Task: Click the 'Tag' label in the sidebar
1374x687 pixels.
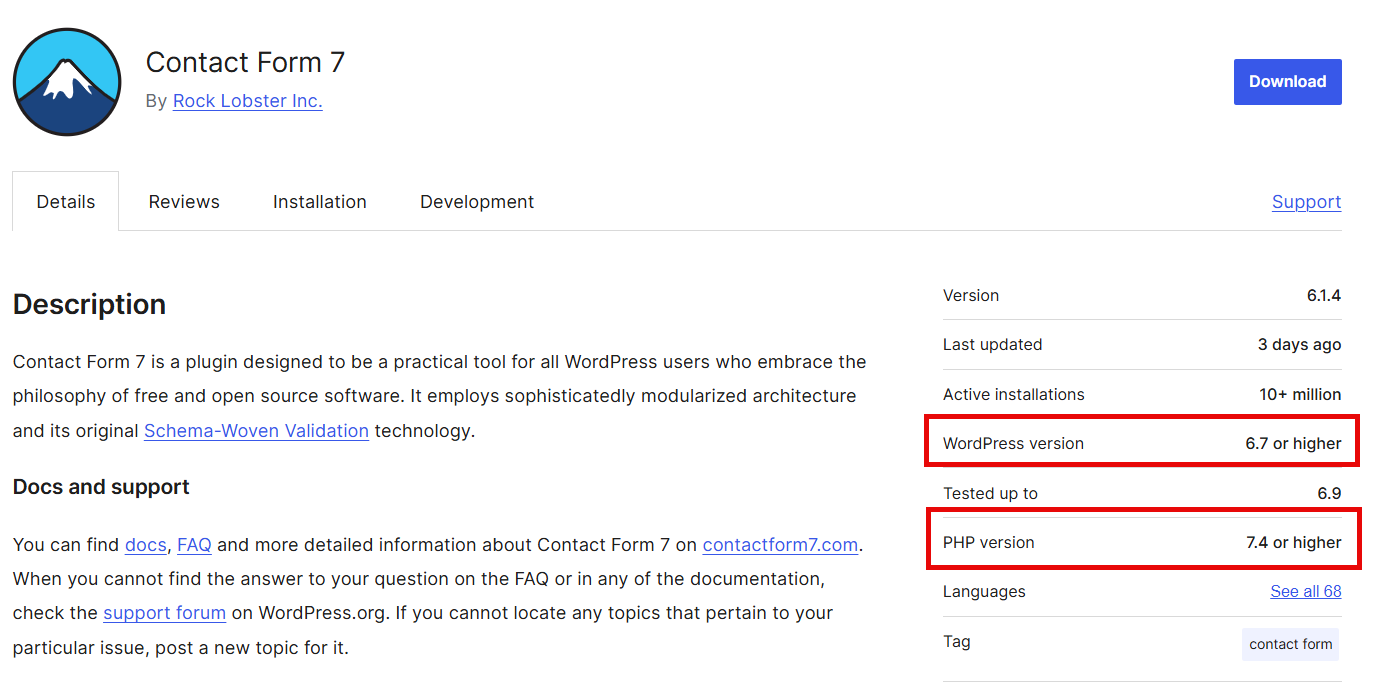Action: click(956, 642)
